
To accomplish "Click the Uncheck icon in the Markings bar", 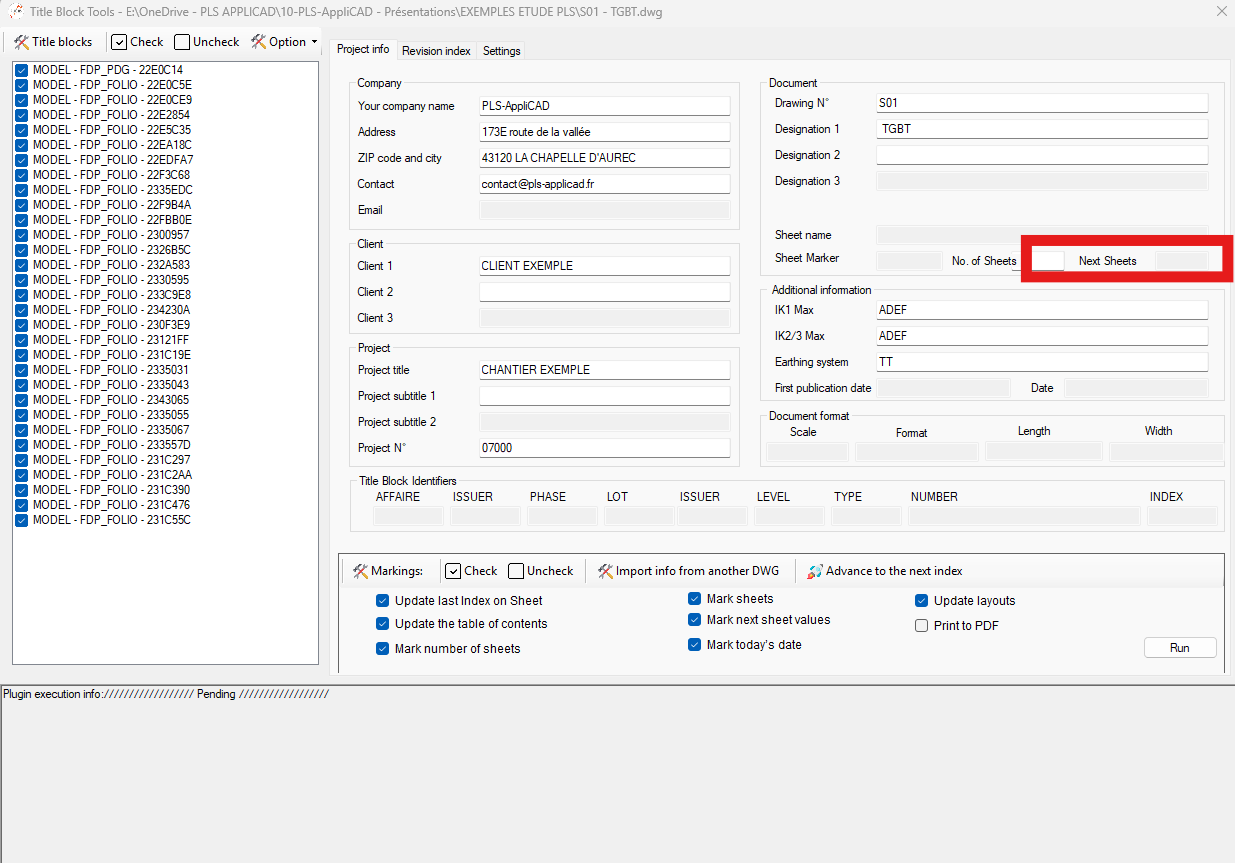I will tap(516, 571).
